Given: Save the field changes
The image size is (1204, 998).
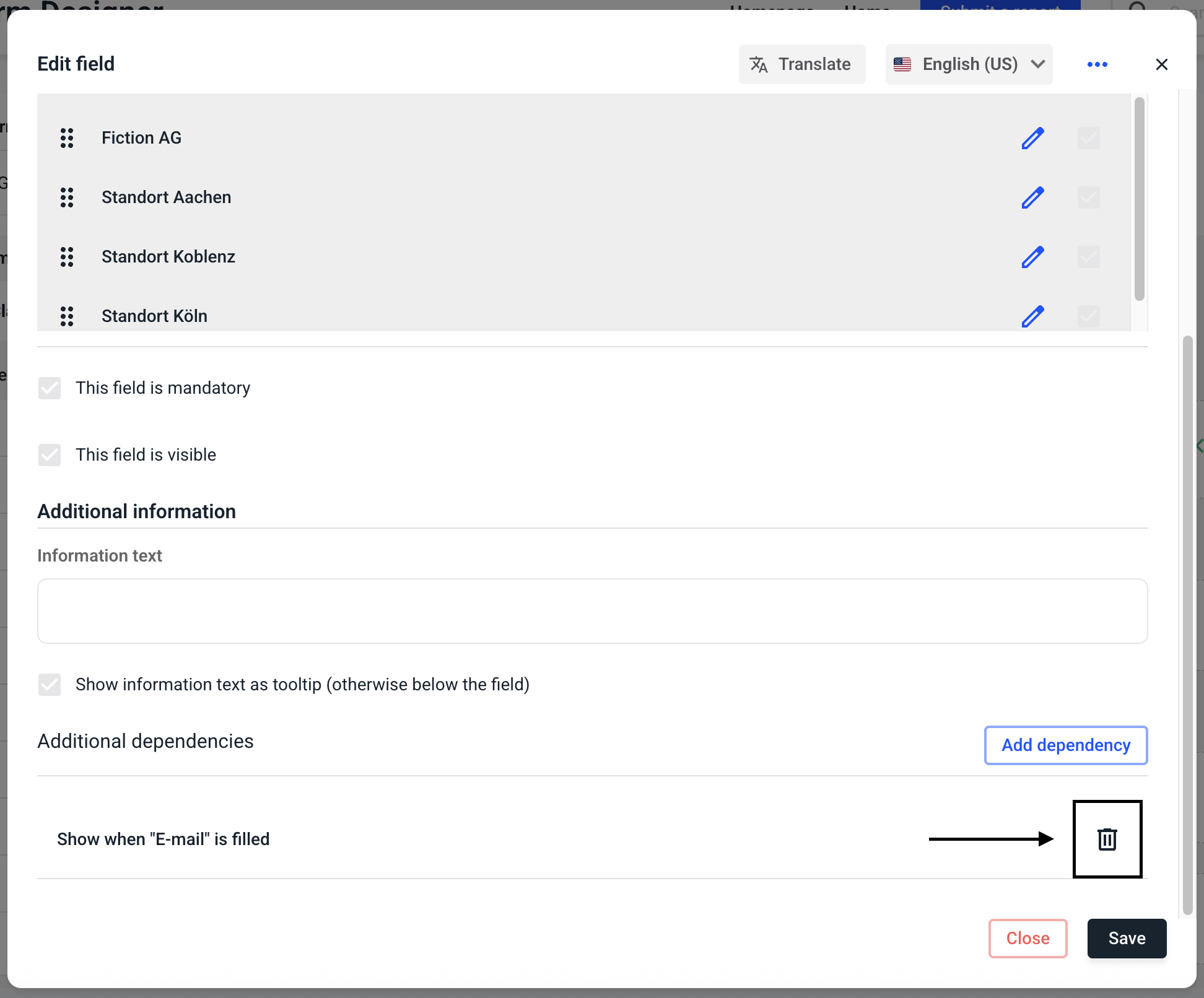Looking at the screenshot, I should tap(1126, 939).
